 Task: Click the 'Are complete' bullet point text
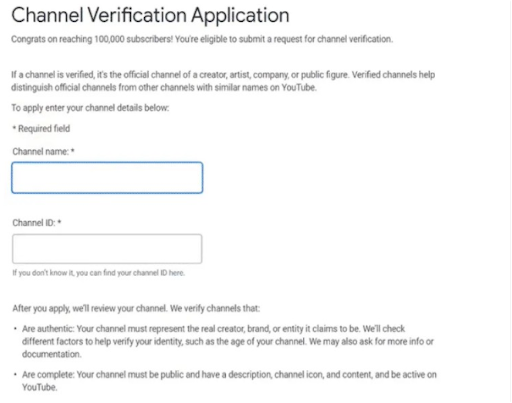click(x=229, y=381)
